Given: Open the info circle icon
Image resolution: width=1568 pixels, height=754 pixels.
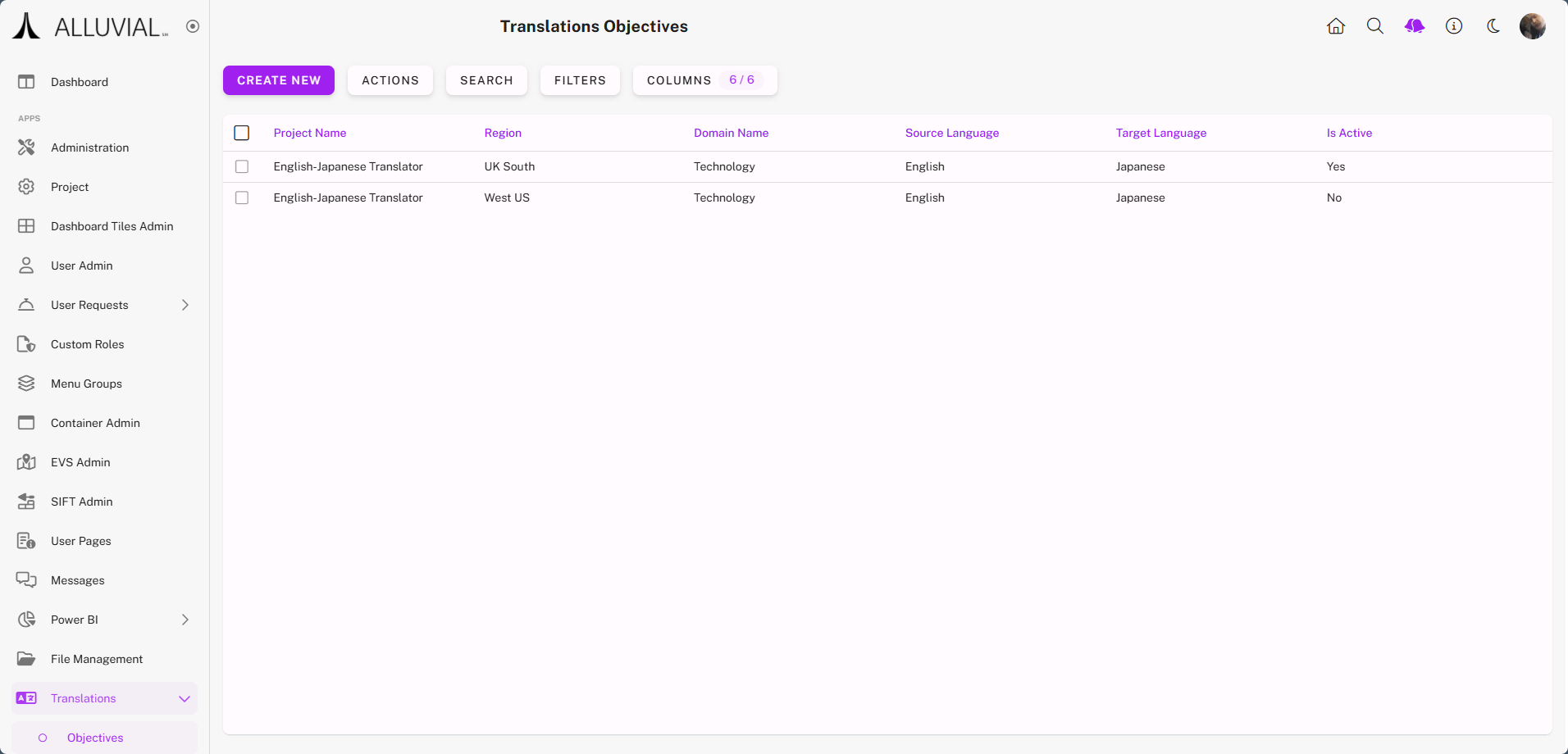Looking at the screenshot, I should pyautogui.click(x=1454, y=26).
